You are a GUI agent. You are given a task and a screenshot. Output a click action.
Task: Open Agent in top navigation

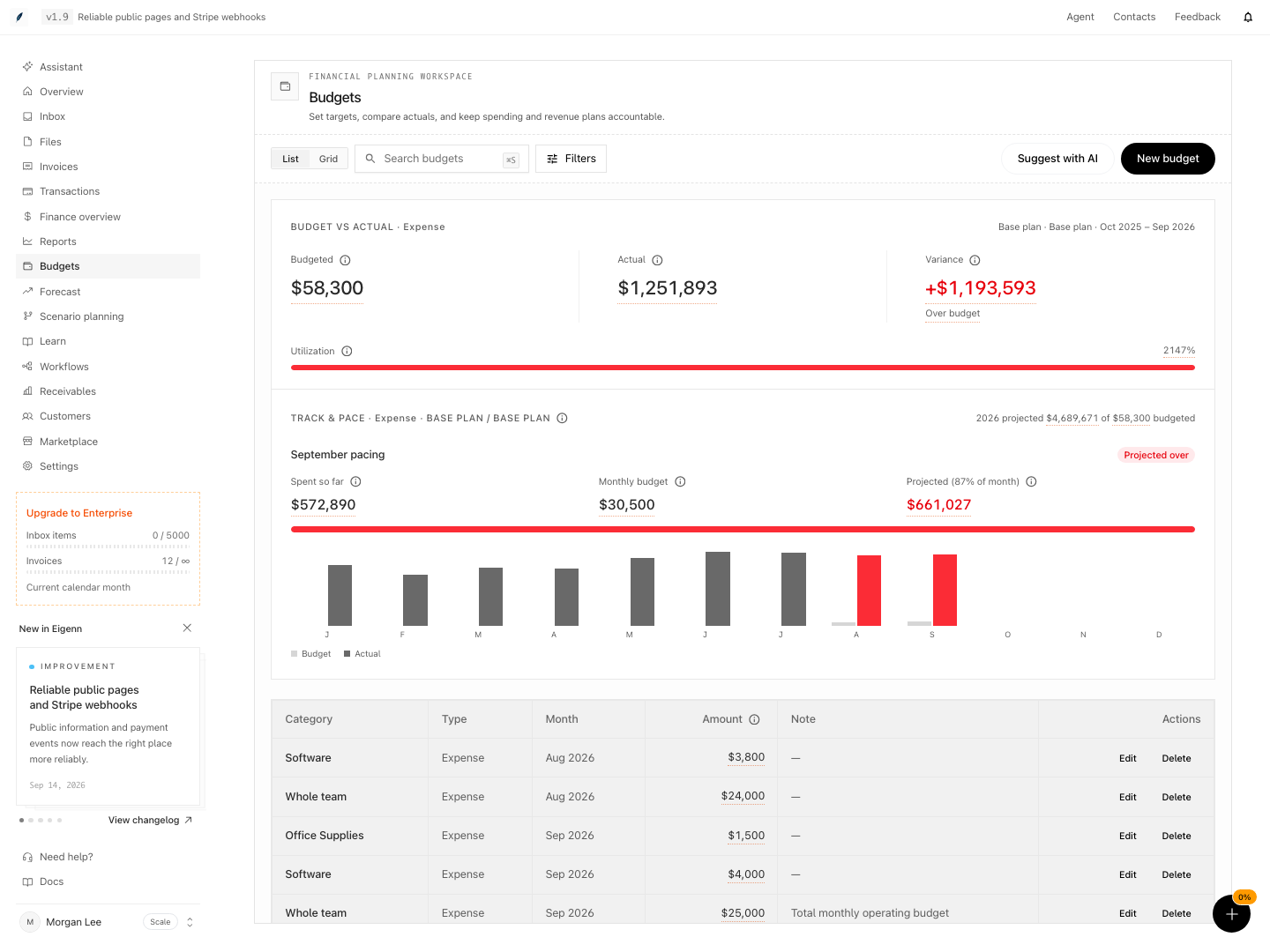pos(1080,17)
